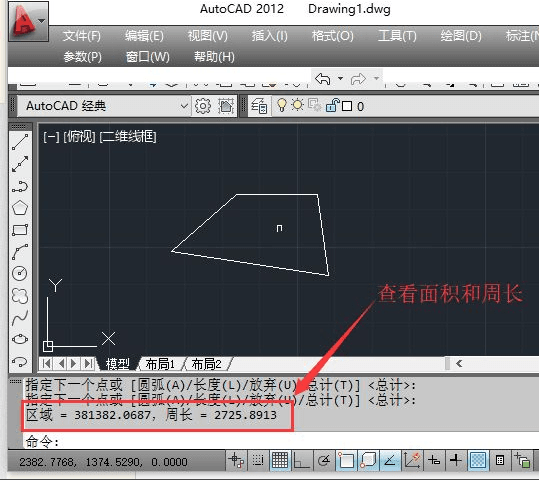The width and height of the screenshot is (539, 480).
Task: Open the AutoCAD application menu button
Action: coord(28,21)
